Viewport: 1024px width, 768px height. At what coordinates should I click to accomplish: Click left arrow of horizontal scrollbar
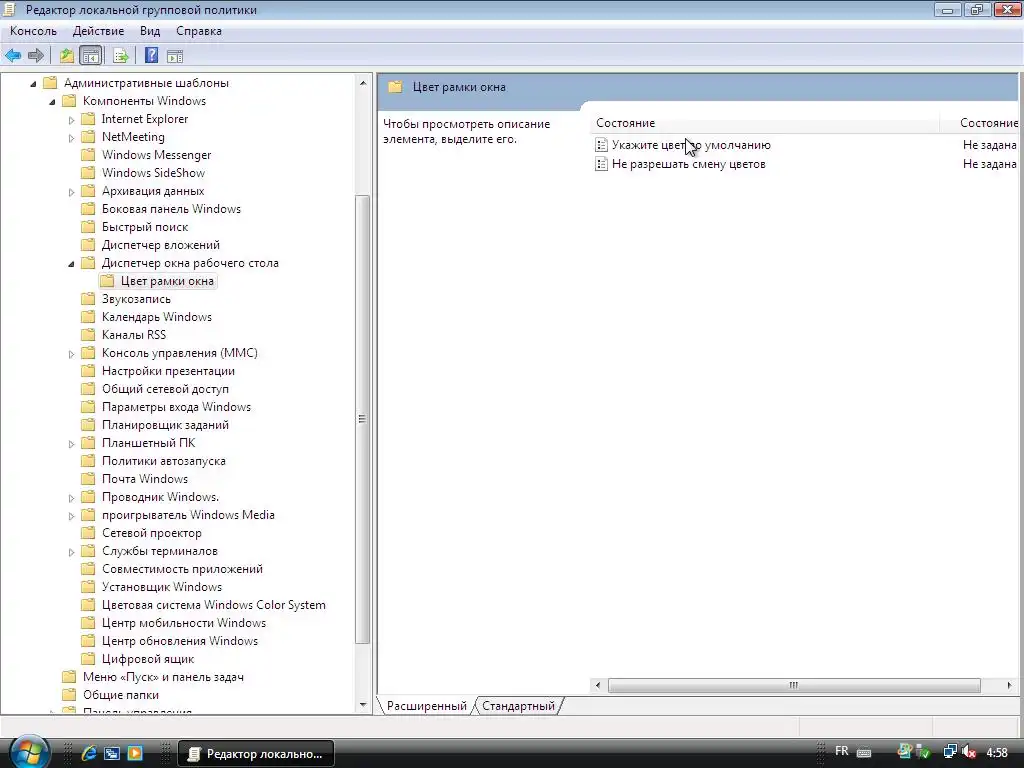tap(598, 685)
